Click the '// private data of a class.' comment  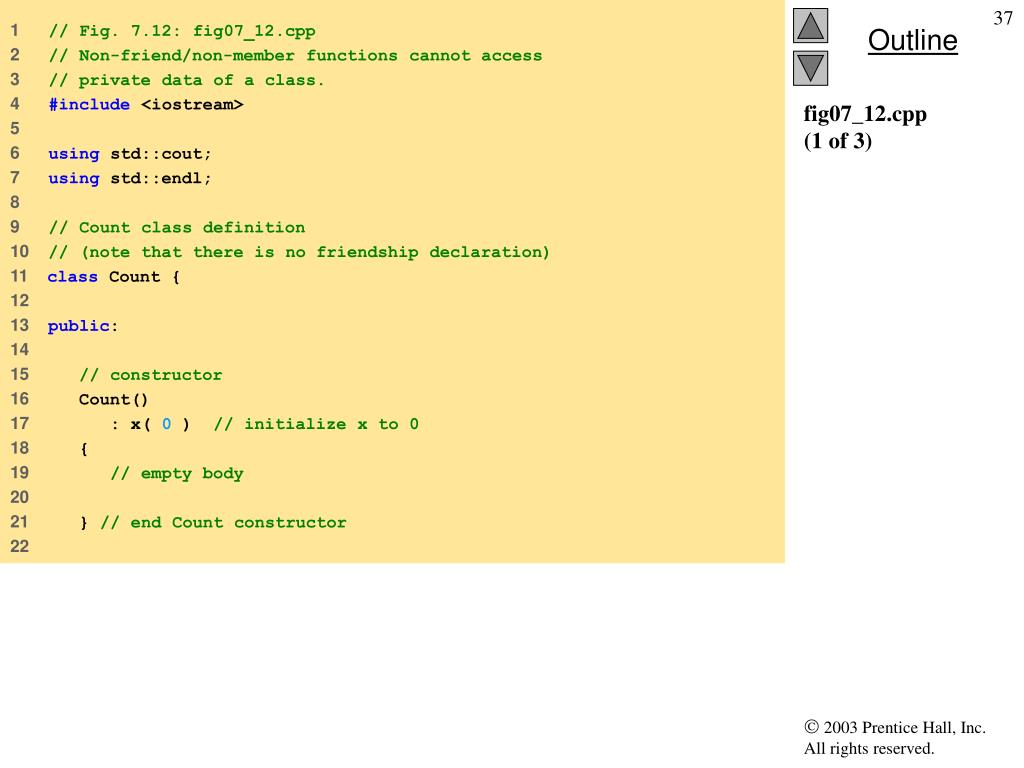tap(186, 80)
